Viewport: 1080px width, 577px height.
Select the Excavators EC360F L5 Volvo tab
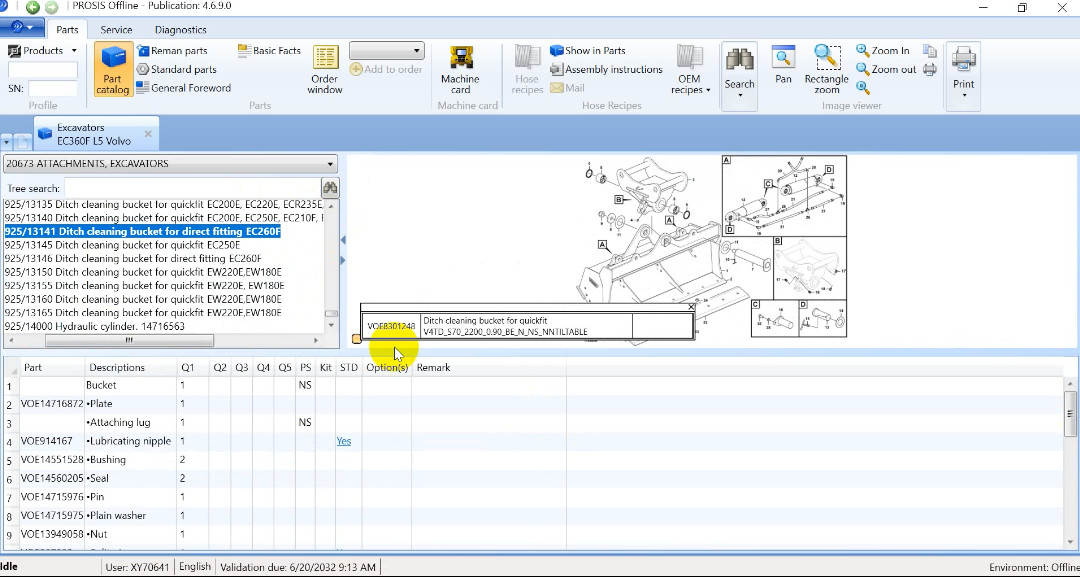96,134
